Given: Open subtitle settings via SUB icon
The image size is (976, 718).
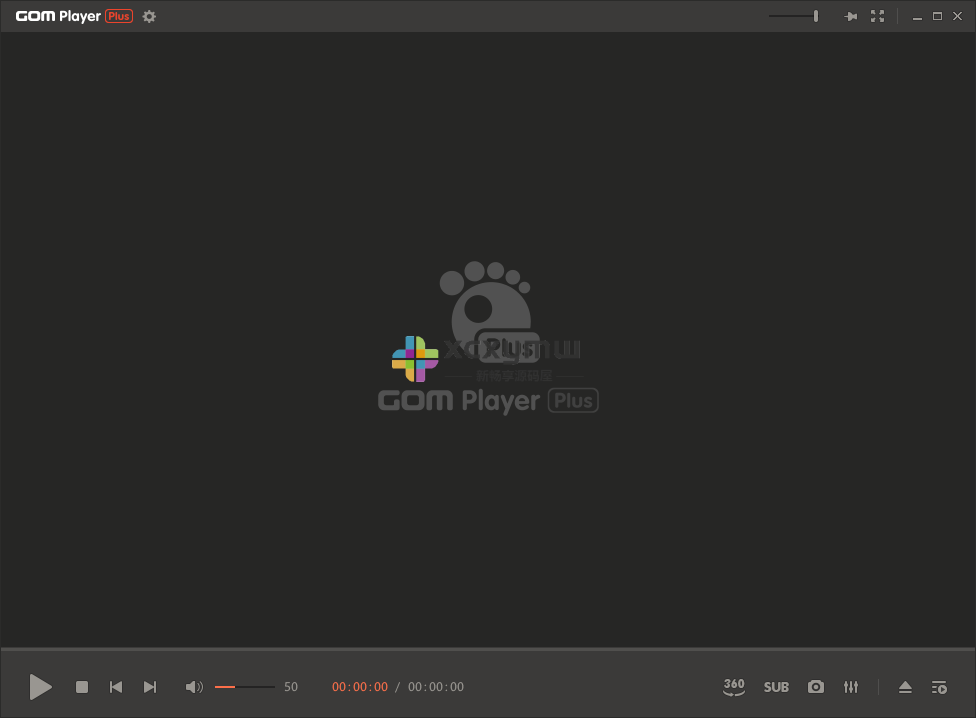Looking at the screenshot, I should click(x=776, y=687).
